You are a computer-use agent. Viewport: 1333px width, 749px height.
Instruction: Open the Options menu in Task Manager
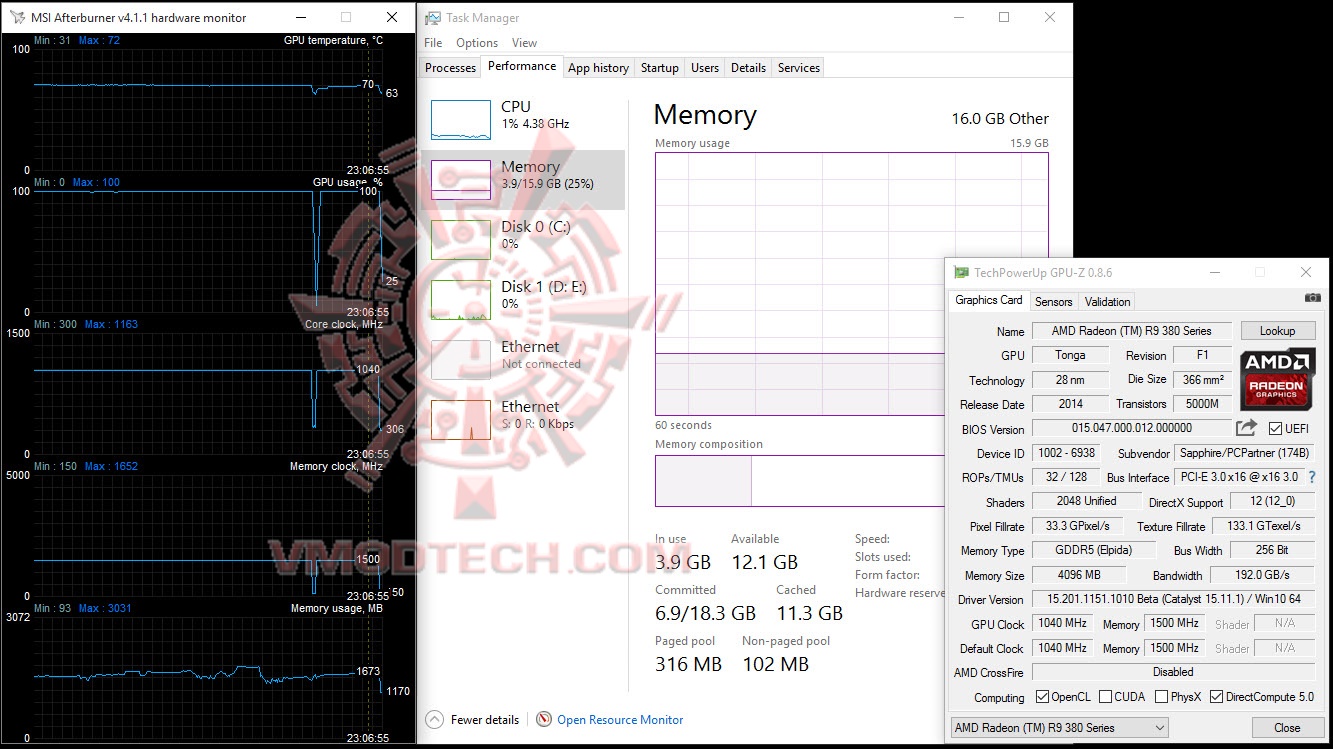[x=477, y=42]
